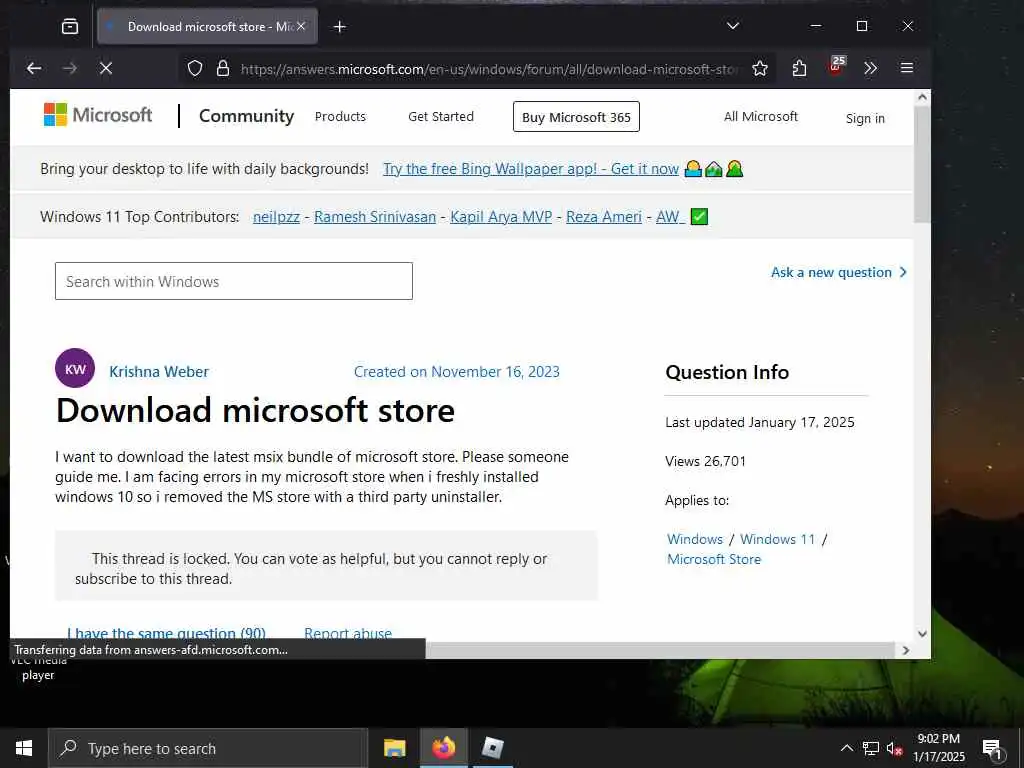Open File Explorer from taskbar
1024x768 pixels.
(x=394, y=748)
